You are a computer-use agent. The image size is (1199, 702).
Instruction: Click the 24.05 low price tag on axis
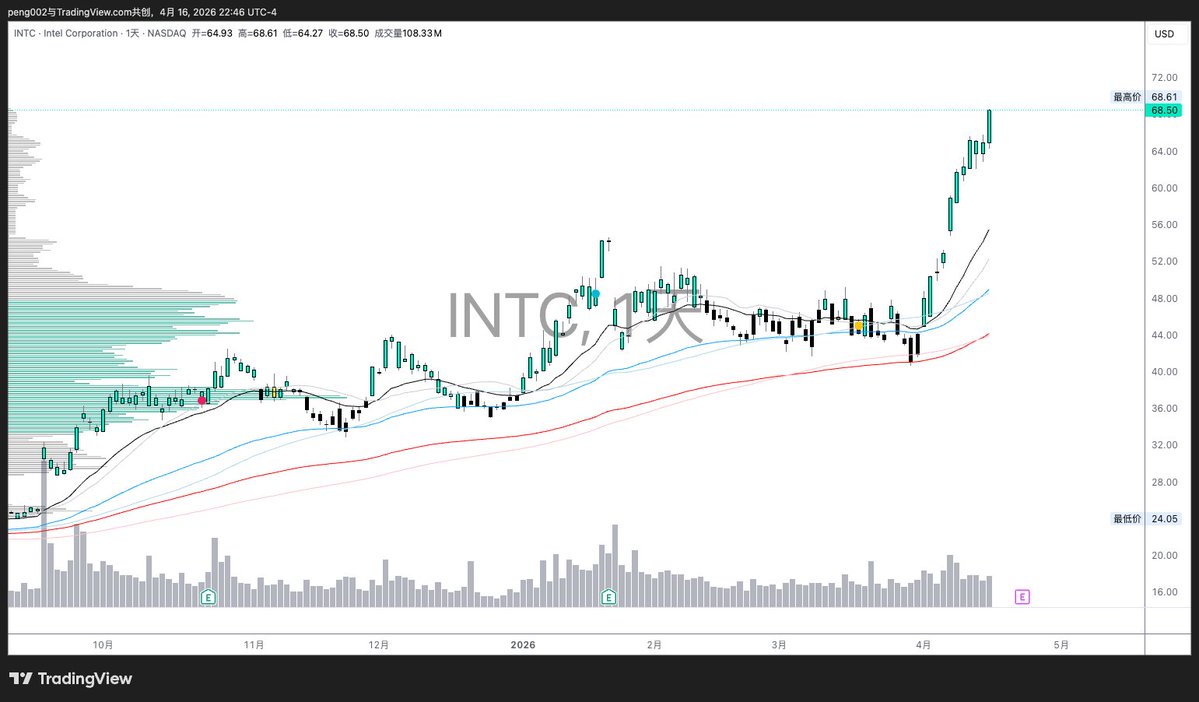click(1164, 518)
